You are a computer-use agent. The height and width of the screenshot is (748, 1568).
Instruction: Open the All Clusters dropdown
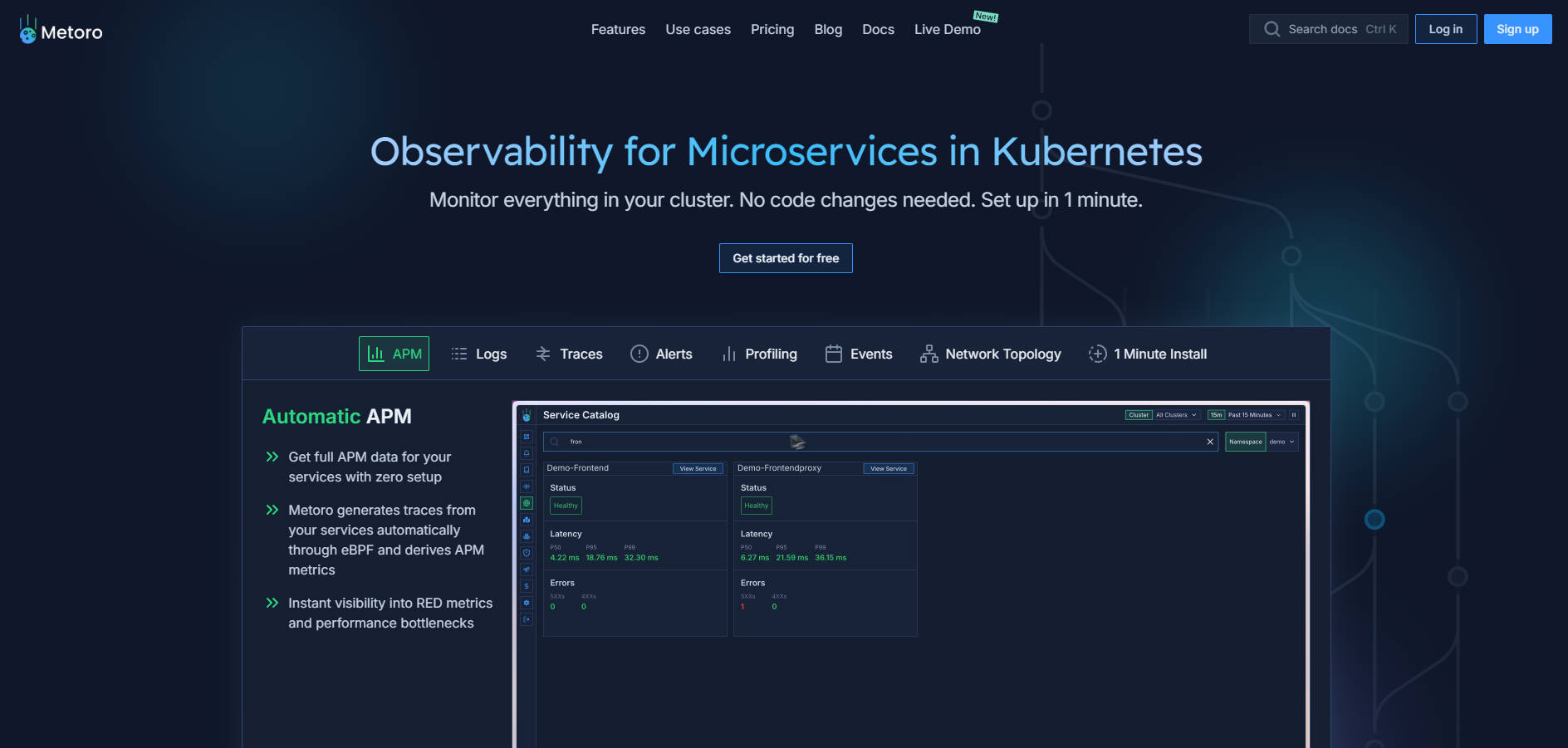click(1176, 415)
